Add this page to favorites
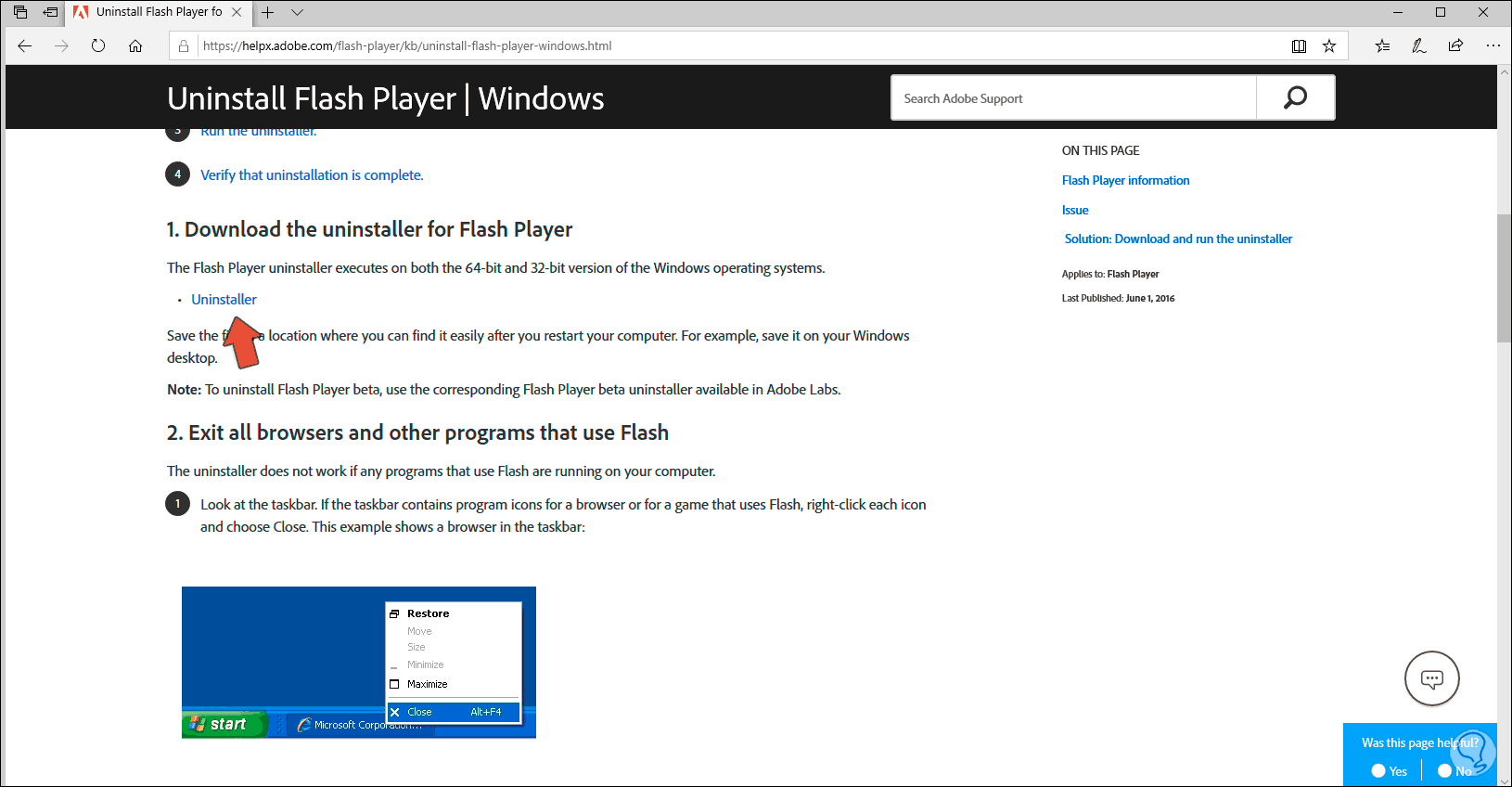 coord(1329,45)
